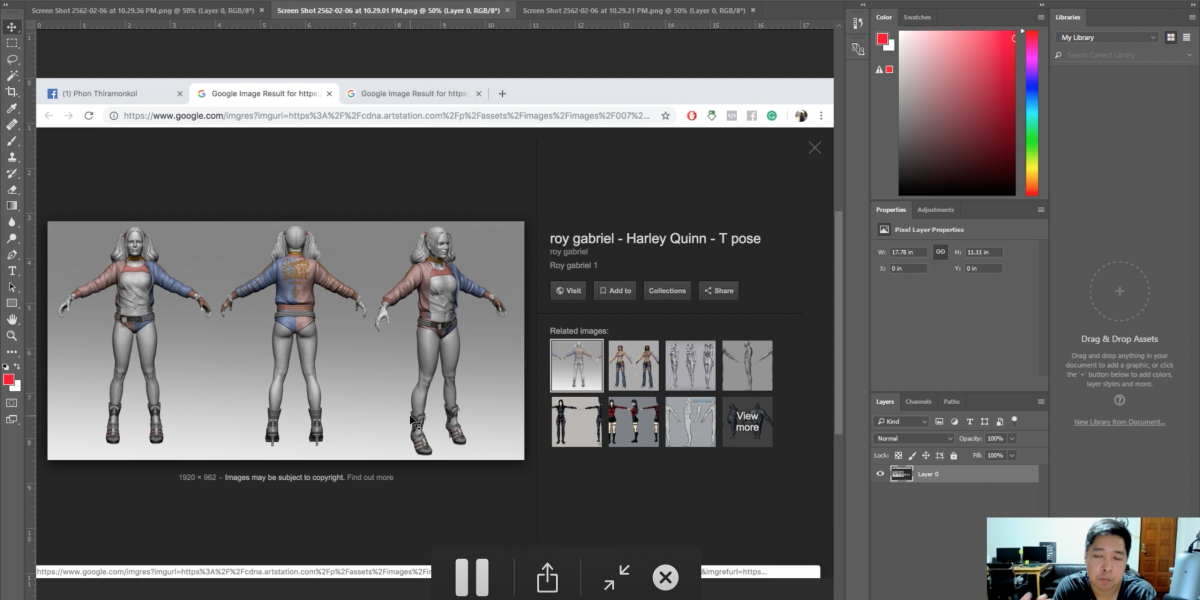The width and height of the screenshot is (1200, 600).
Task: Filter layers by smart objects
Action: [x=998, y=422]
